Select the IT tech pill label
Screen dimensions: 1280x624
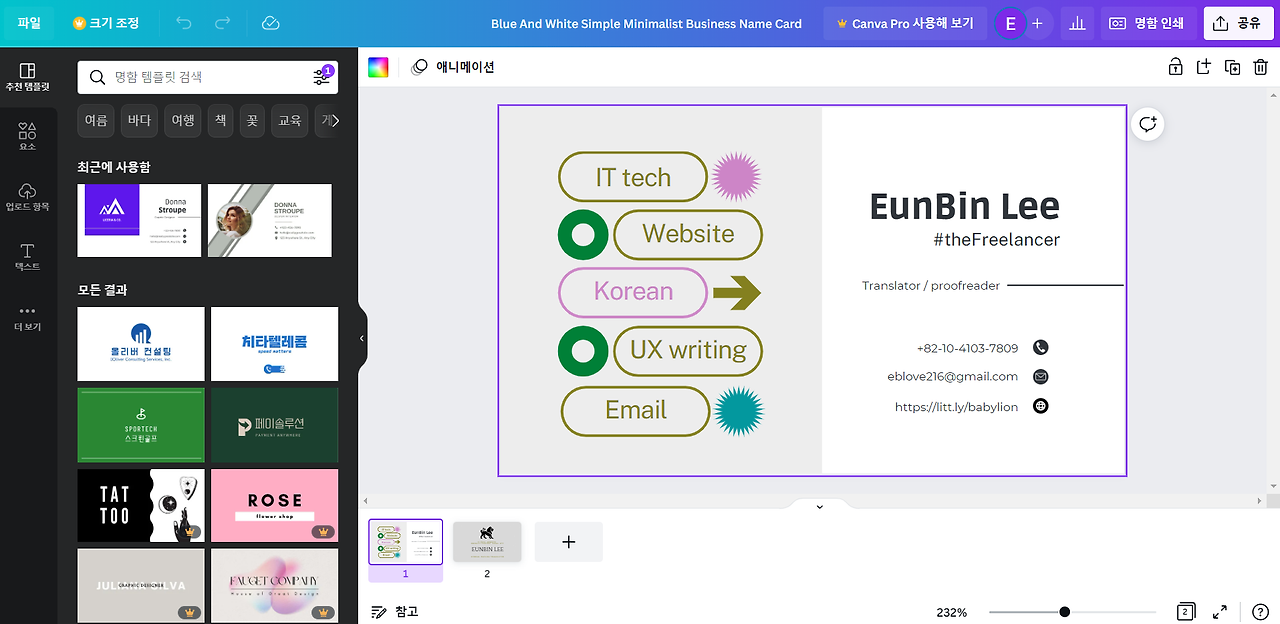click(x=633, y=177)
